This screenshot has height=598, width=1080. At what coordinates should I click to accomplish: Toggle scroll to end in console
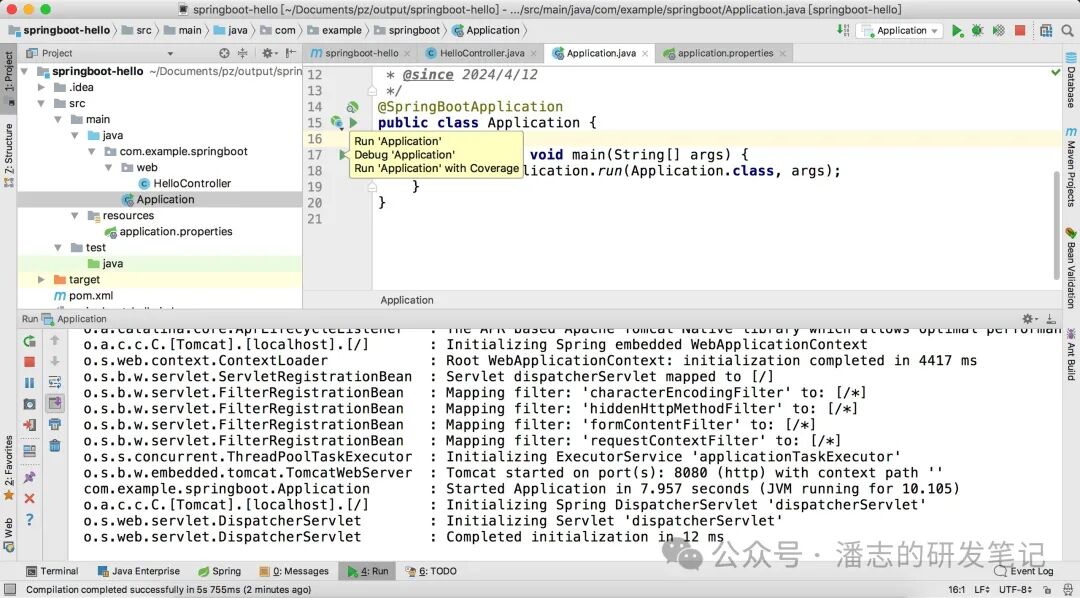click(x=55, y=403)
